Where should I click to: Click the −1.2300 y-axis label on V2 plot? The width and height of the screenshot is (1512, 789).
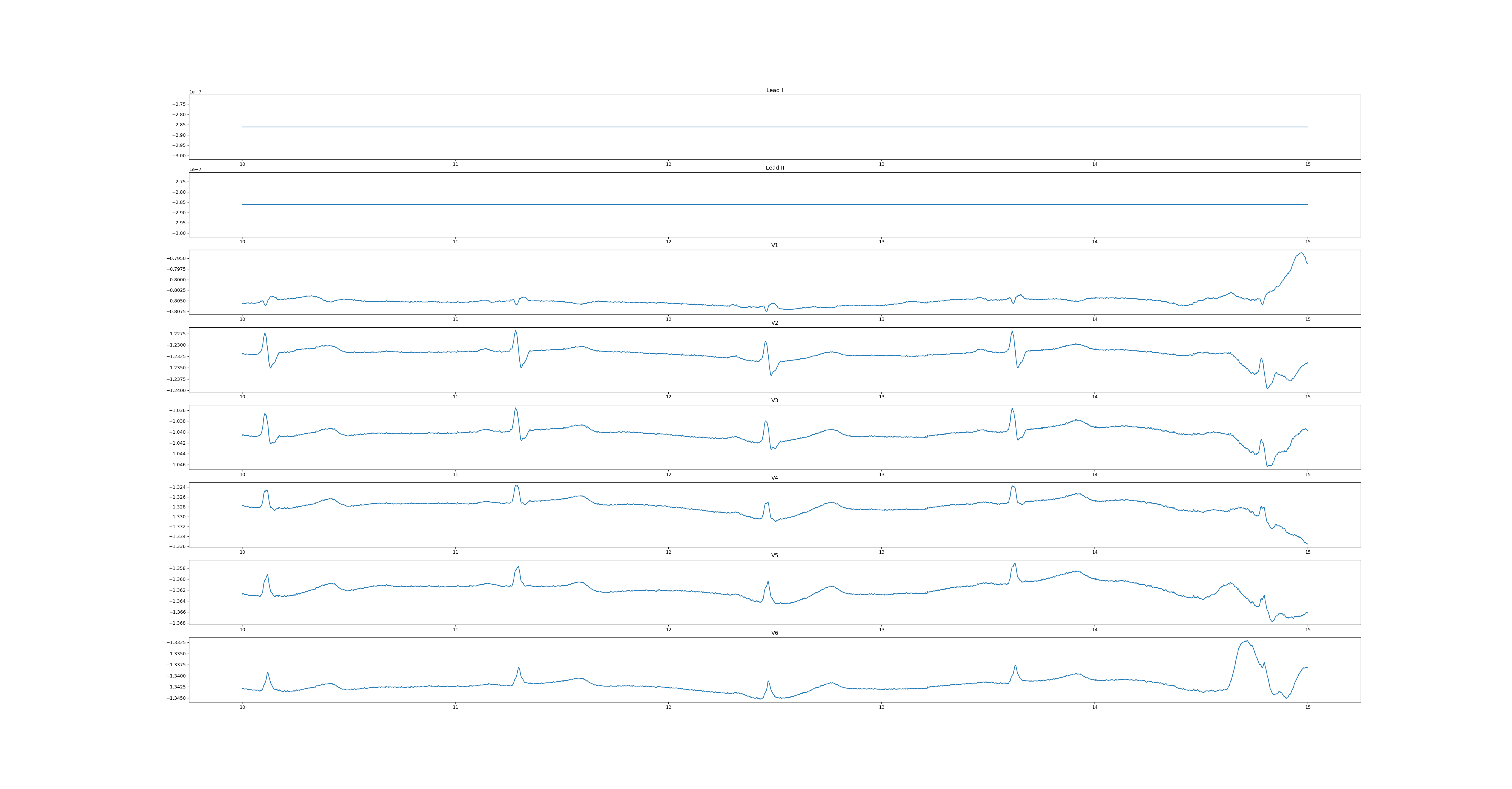pos(177,345)
